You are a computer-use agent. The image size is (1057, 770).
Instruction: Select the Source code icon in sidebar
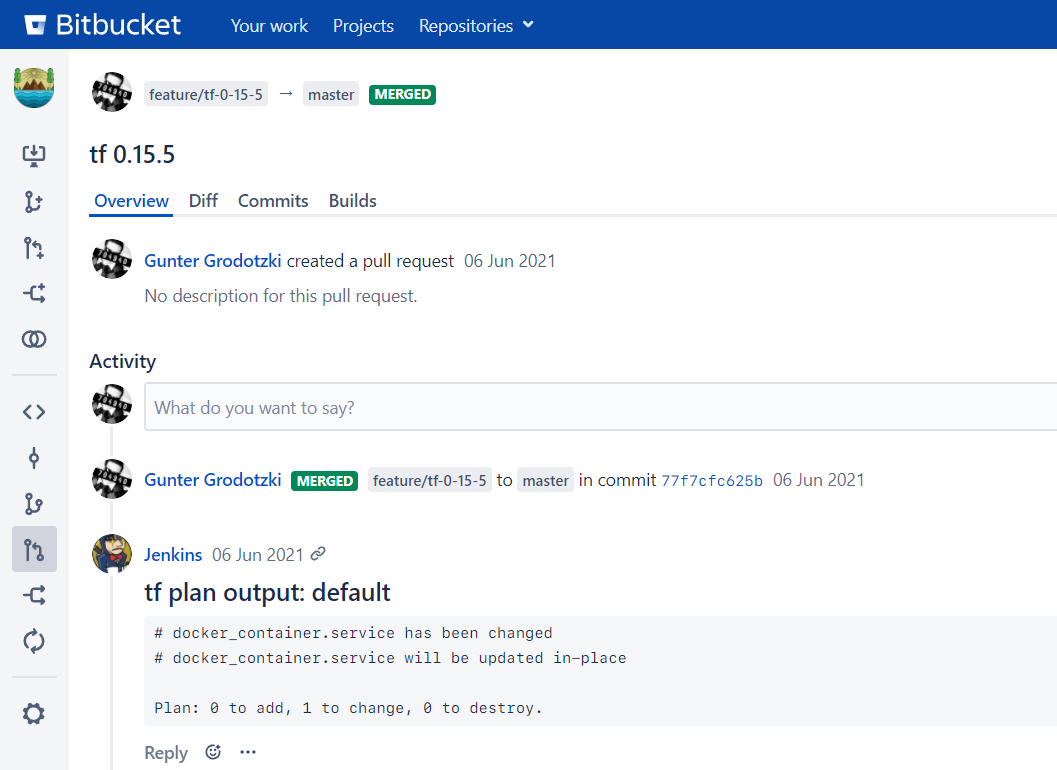(33, 411)
